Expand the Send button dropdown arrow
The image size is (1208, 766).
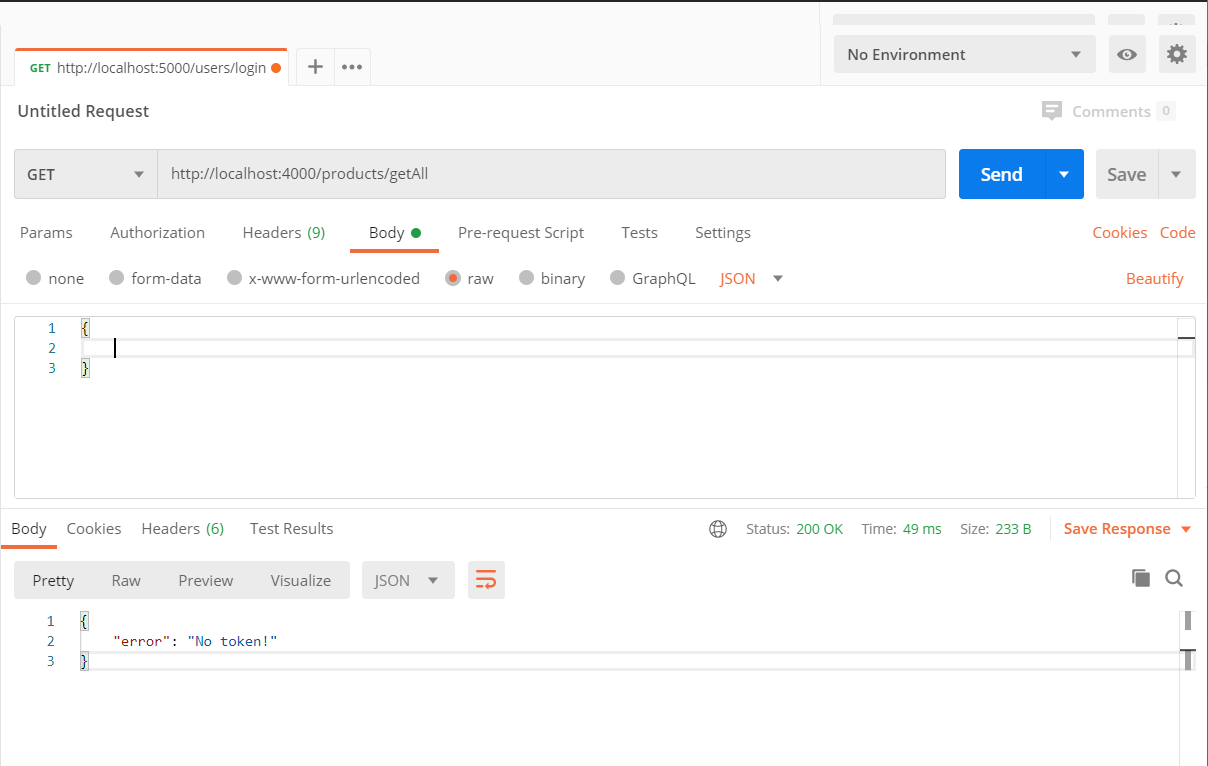(1064, 174)
